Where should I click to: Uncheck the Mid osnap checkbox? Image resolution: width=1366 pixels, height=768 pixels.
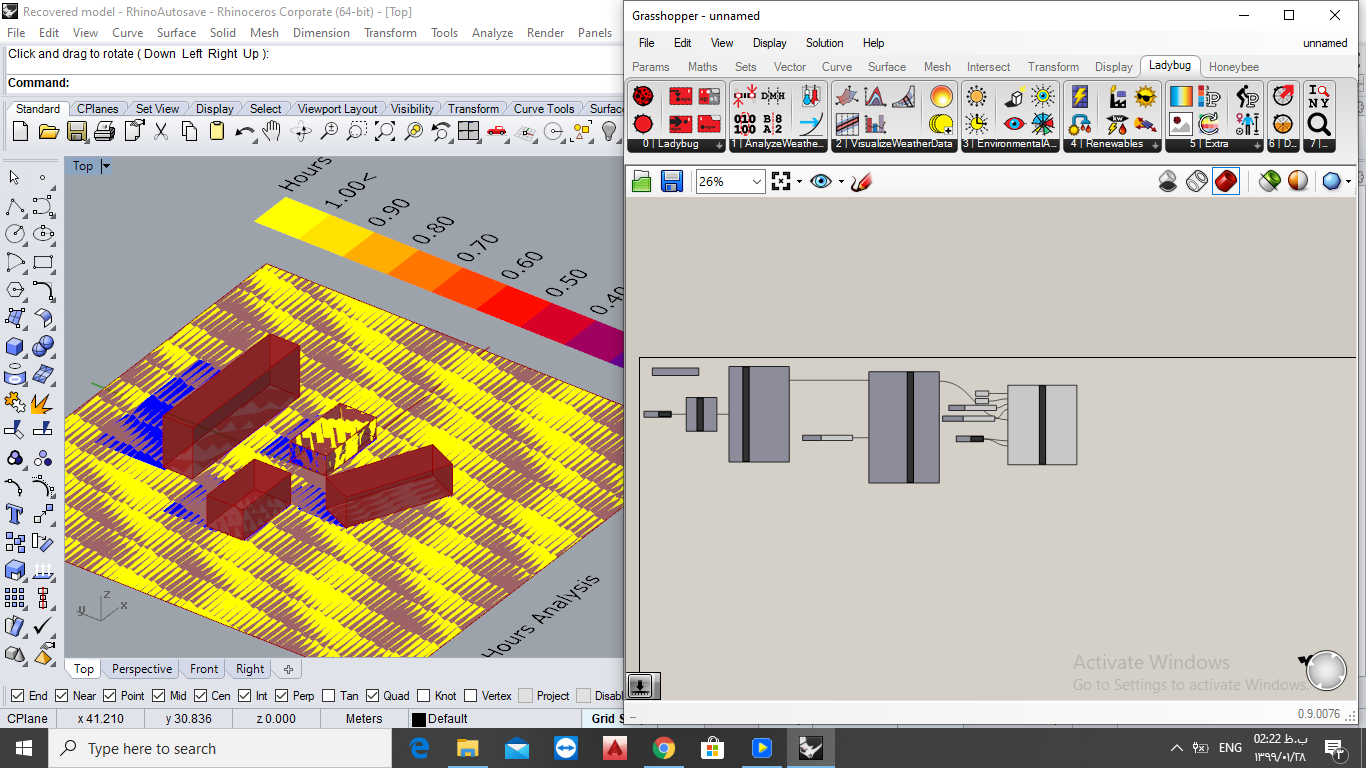click(x=158, y=696)
